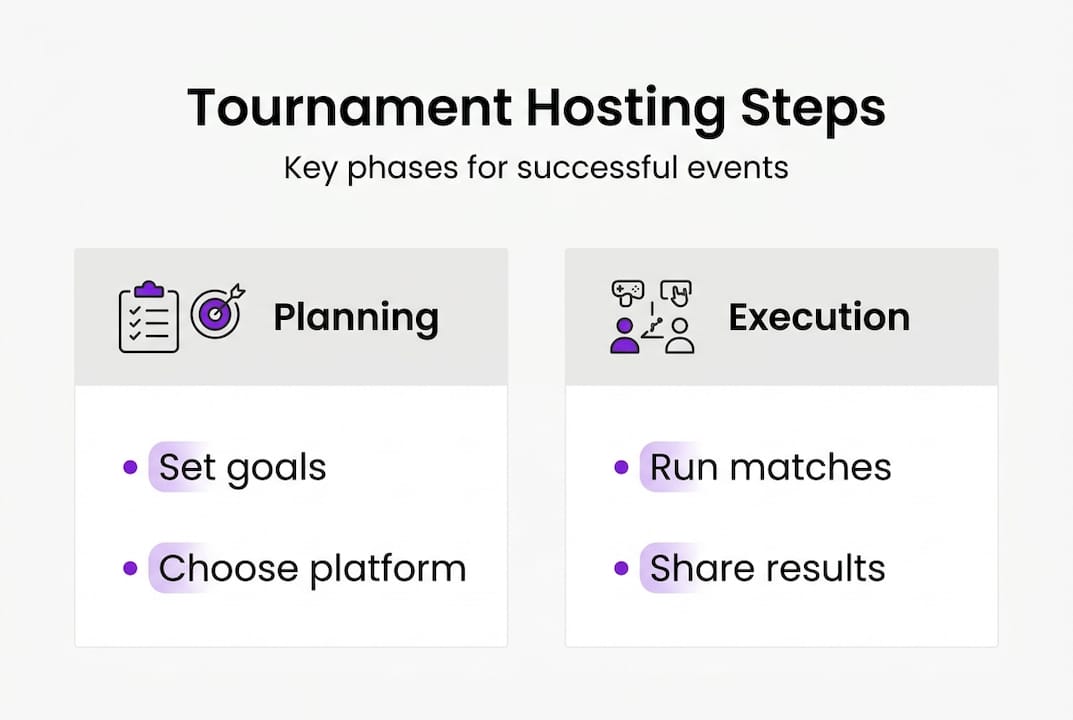The image size is (1073, 720).
Task: Click the bullet dot before Run matches
Action: pos(621,467)
